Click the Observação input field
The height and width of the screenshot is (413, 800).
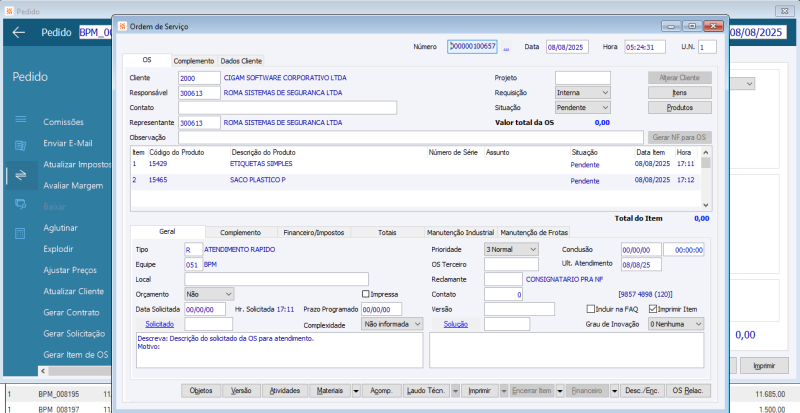[411, 137]
